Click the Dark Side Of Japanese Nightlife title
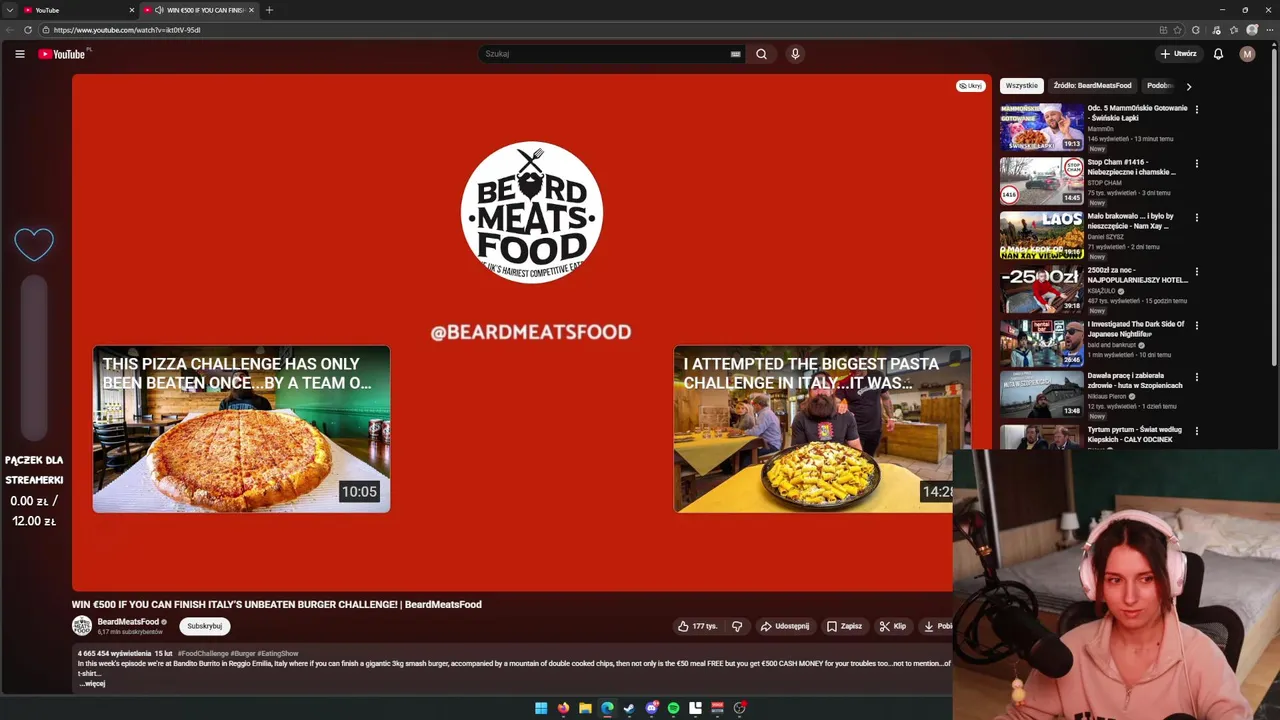Image resolution: width=1280 pixels, height=720 pixels. (1136, 329)
